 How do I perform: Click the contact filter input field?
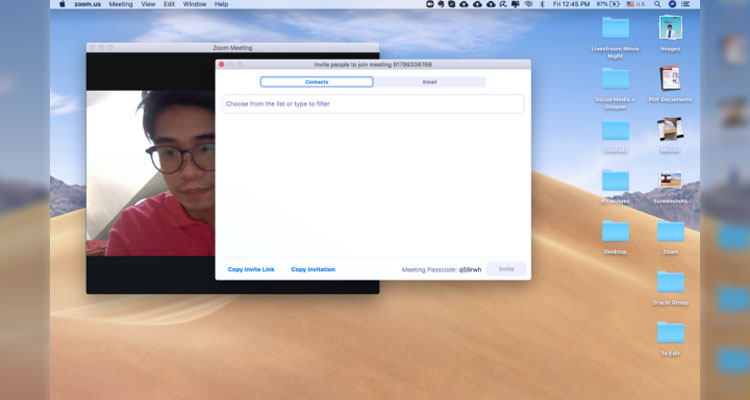373,104
